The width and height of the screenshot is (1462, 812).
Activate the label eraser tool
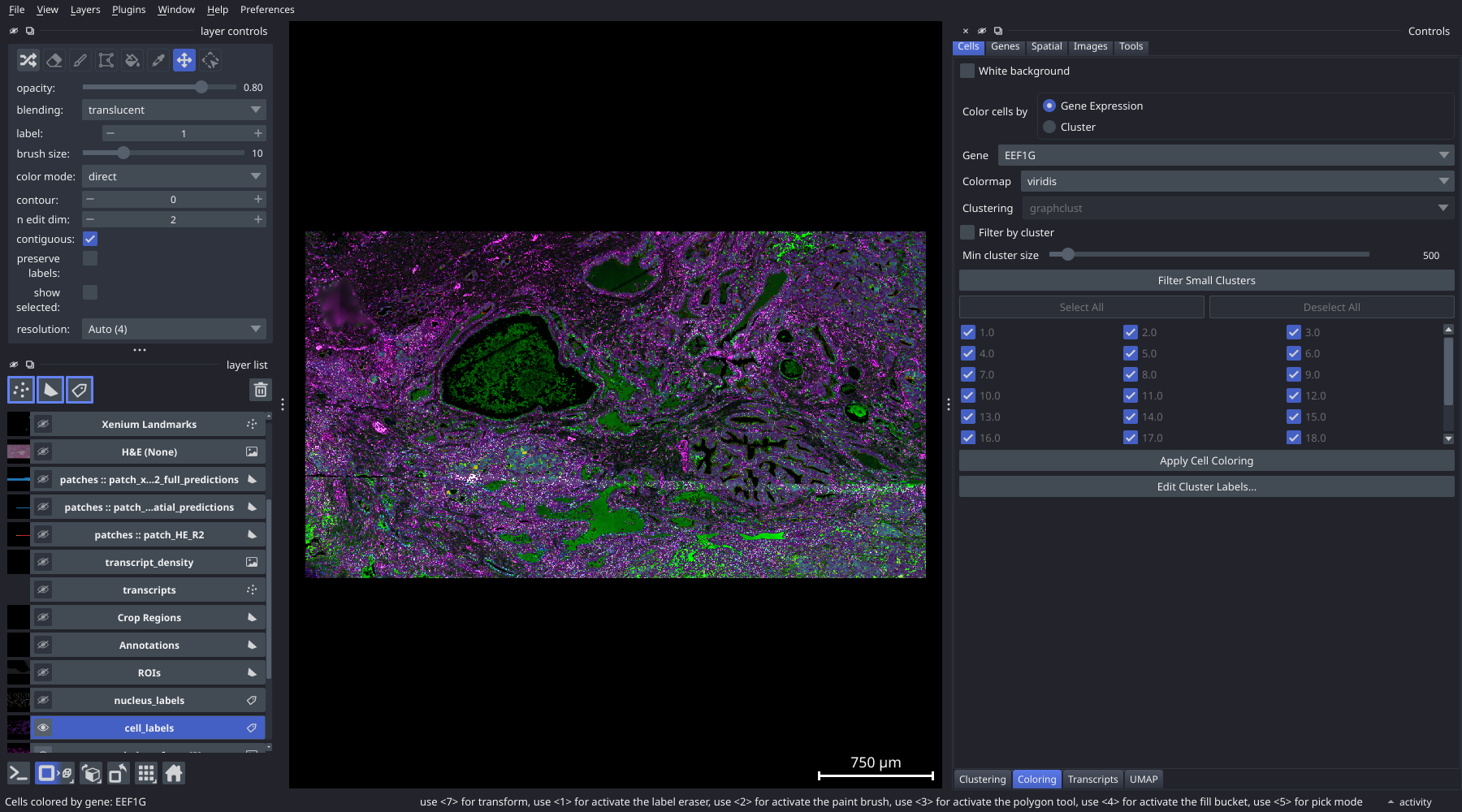[x=54, y=60]
